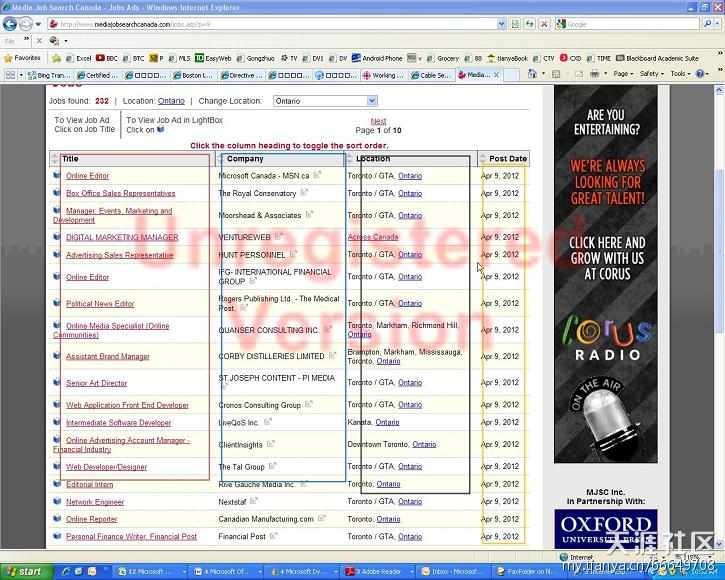Click the Internet Explorer quick launch icon
Image resolution: width=725 pixels, height=580 pixels.
coord(66,572)
